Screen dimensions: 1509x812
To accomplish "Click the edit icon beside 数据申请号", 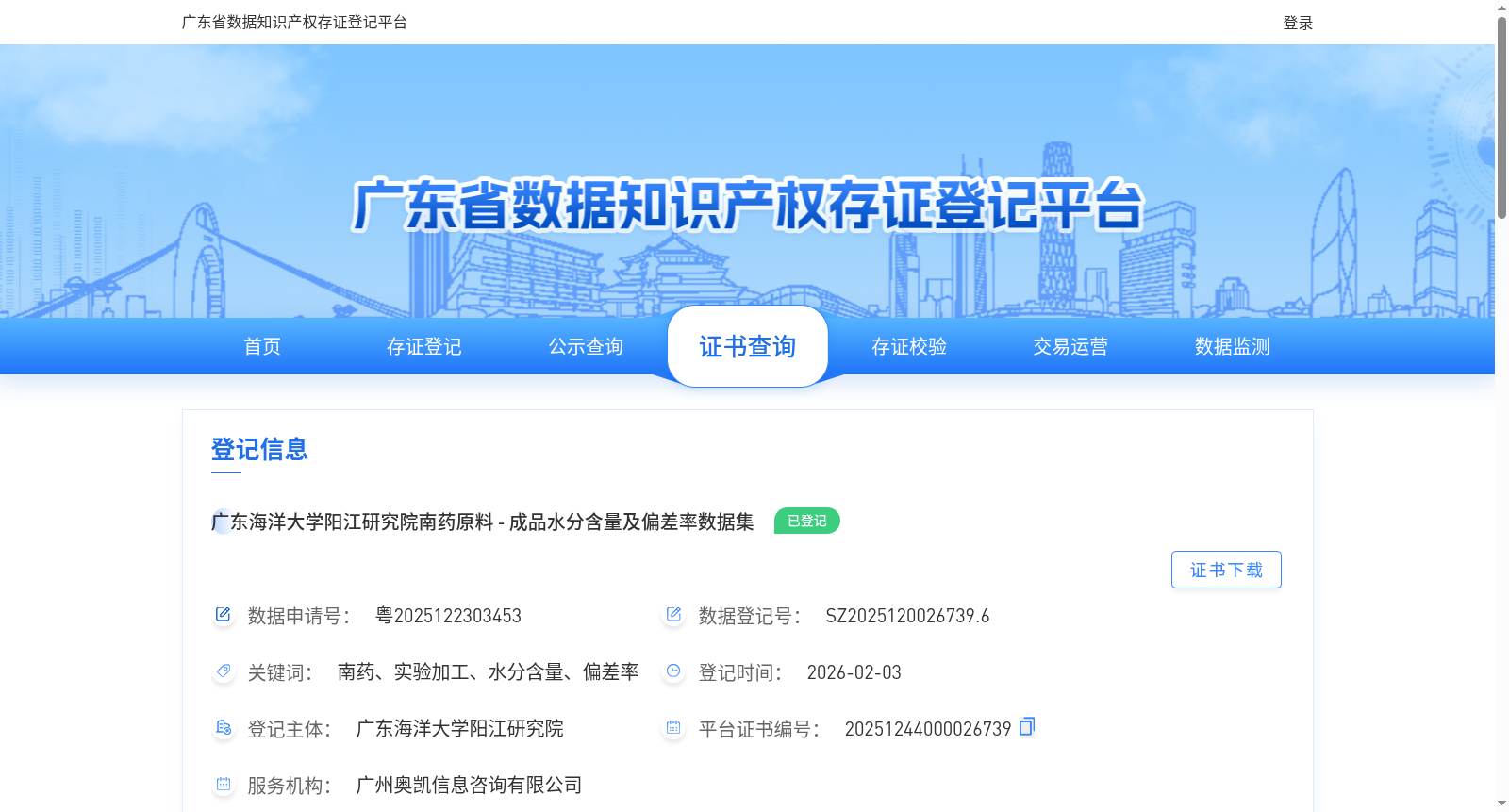I will pyautogui.click(x=223, y=615).
